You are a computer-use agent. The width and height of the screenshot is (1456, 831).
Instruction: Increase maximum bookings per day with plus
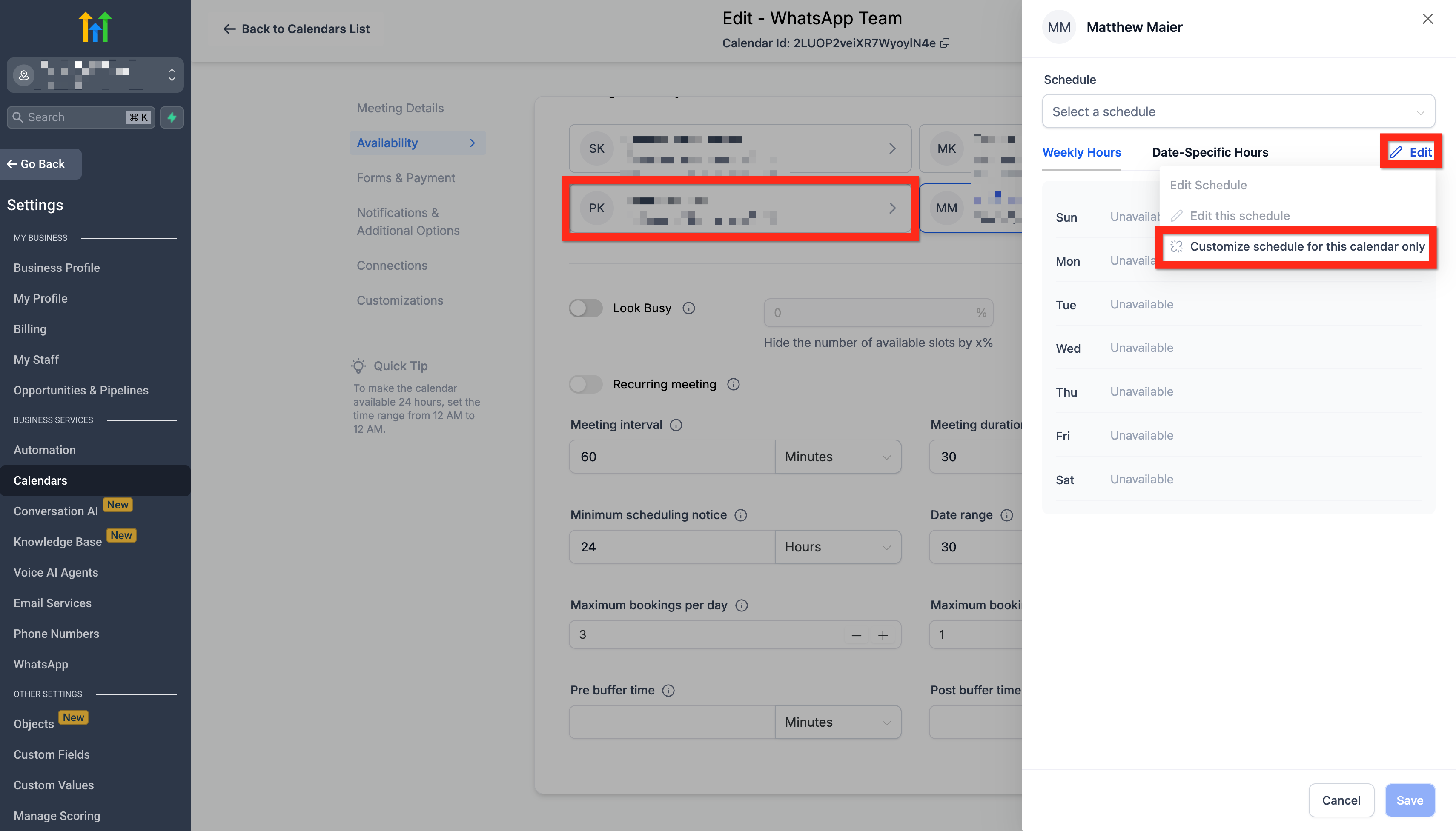point(883,635)
